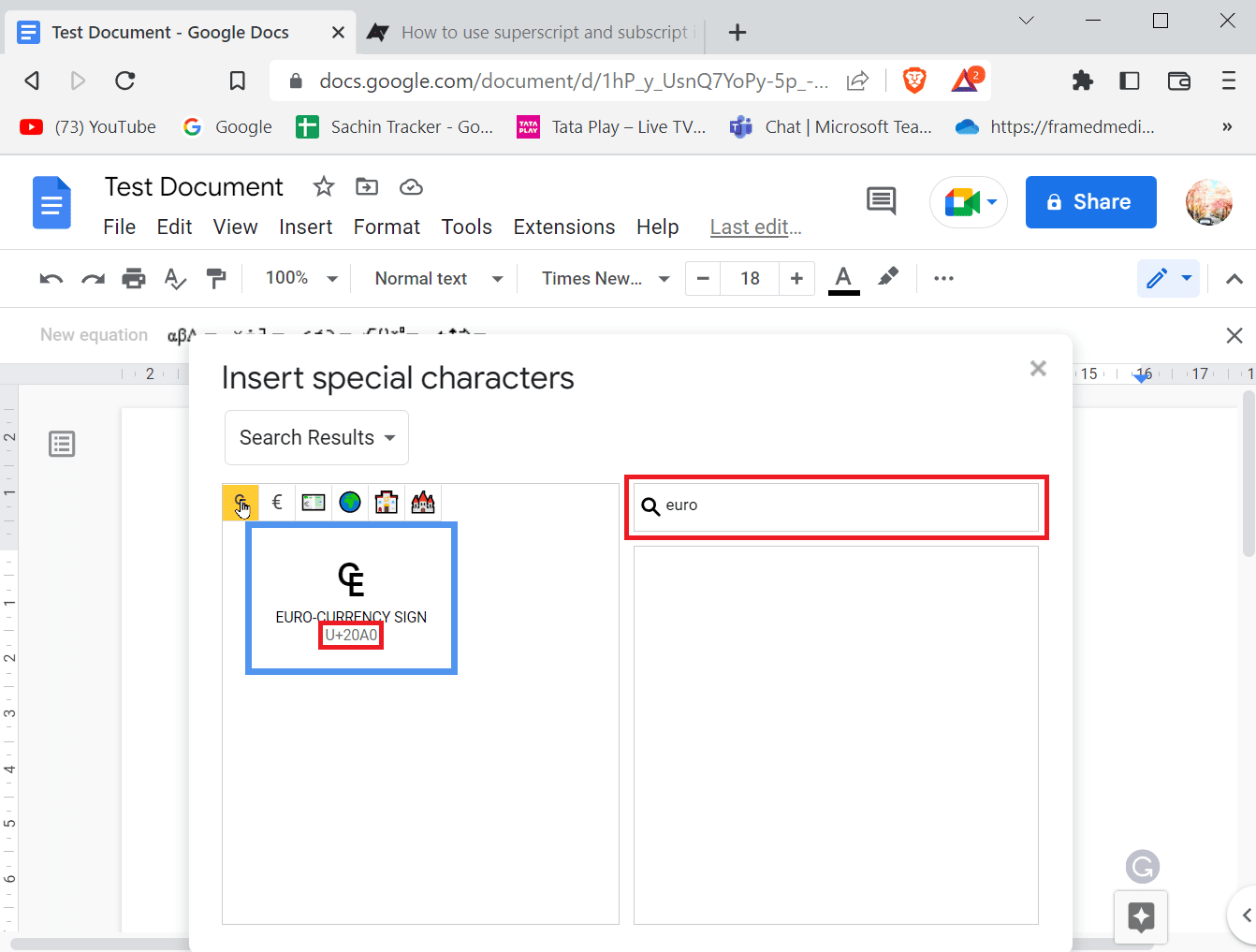
Task: Select the euro-currency sign result
Action: (x=241, y=503)
